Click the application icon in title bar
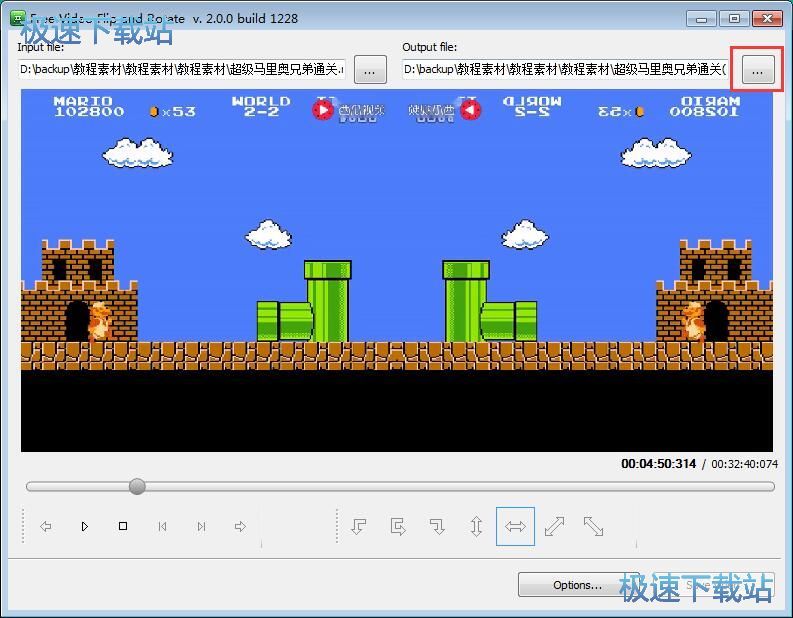The width and height of the screenshot is (793, 618). [18, 19]
